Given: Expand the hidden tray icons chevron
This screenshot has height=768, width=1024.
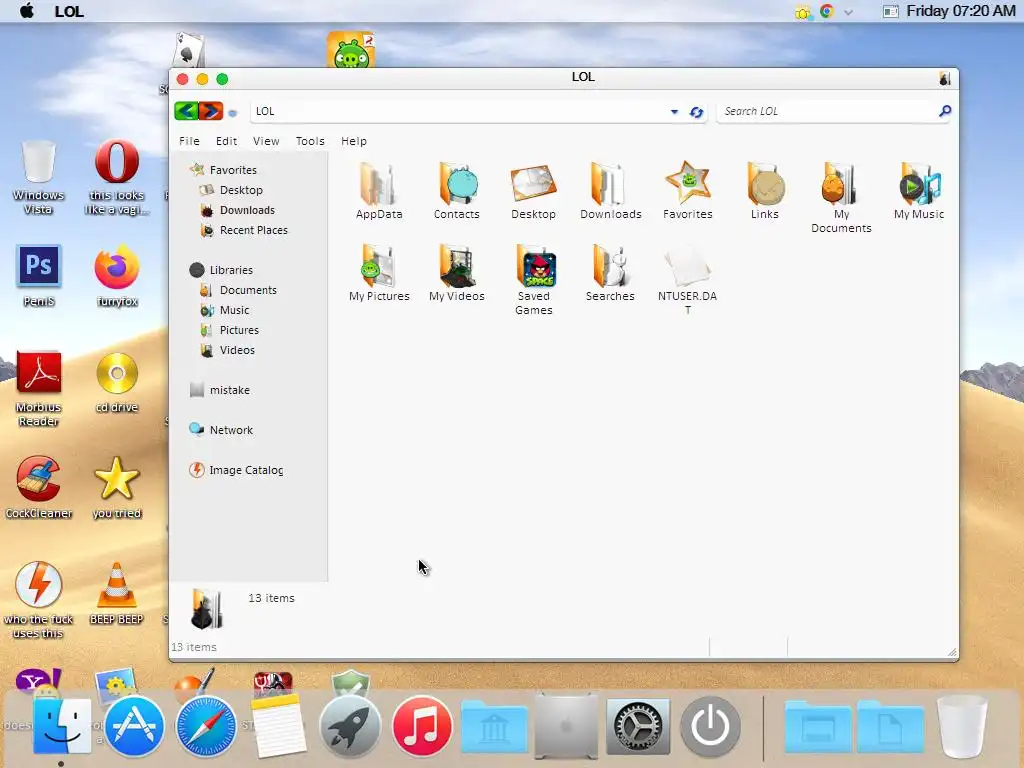Looking at the screenshot, I should (848, 12).
